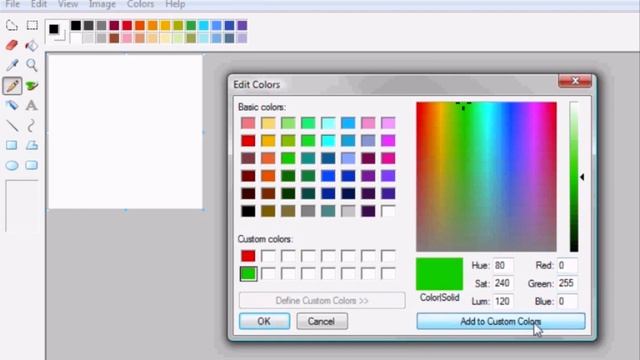The height and width of the screenshot is (360, 640).
Task: Open the File menu
Action: (13, 4)
